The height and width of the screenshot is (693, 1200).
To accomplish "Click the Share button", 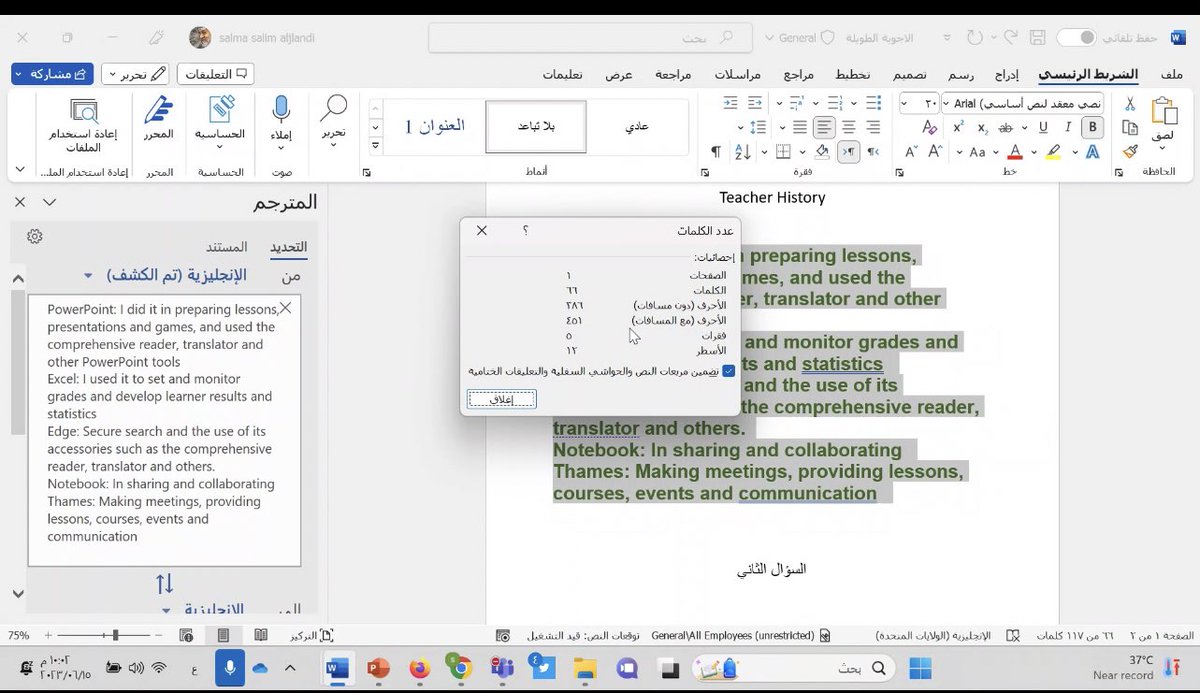I will click(x=53, y=74).
